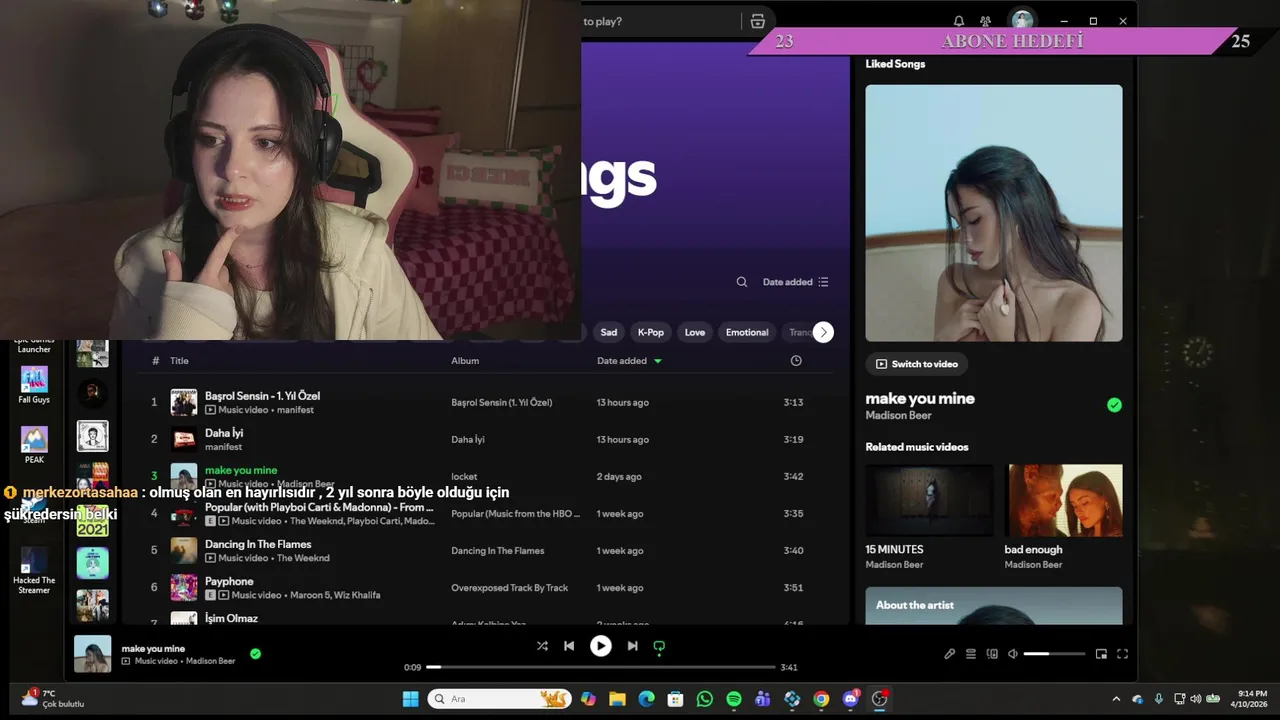1280x720 pixels.
Task: Open Copilot from the taskbar
Action: 588,699
